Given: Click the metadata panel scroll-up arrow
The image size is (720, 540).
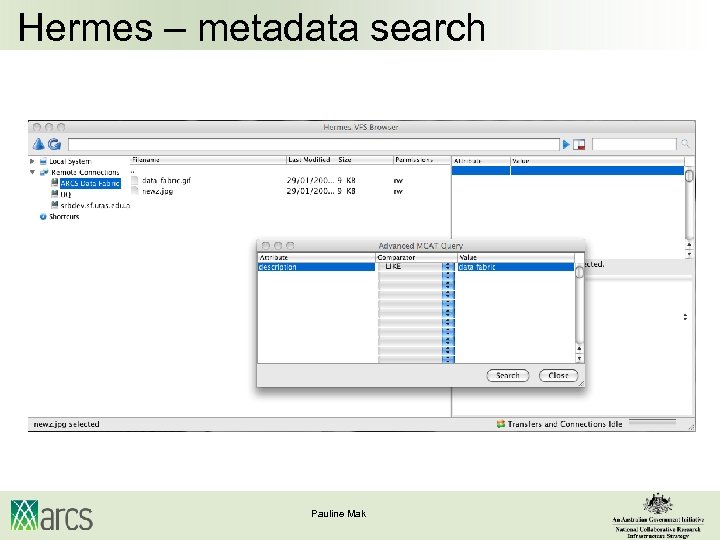Looking at the screenshot, I should pyautogui.click(x=689, y=245).
